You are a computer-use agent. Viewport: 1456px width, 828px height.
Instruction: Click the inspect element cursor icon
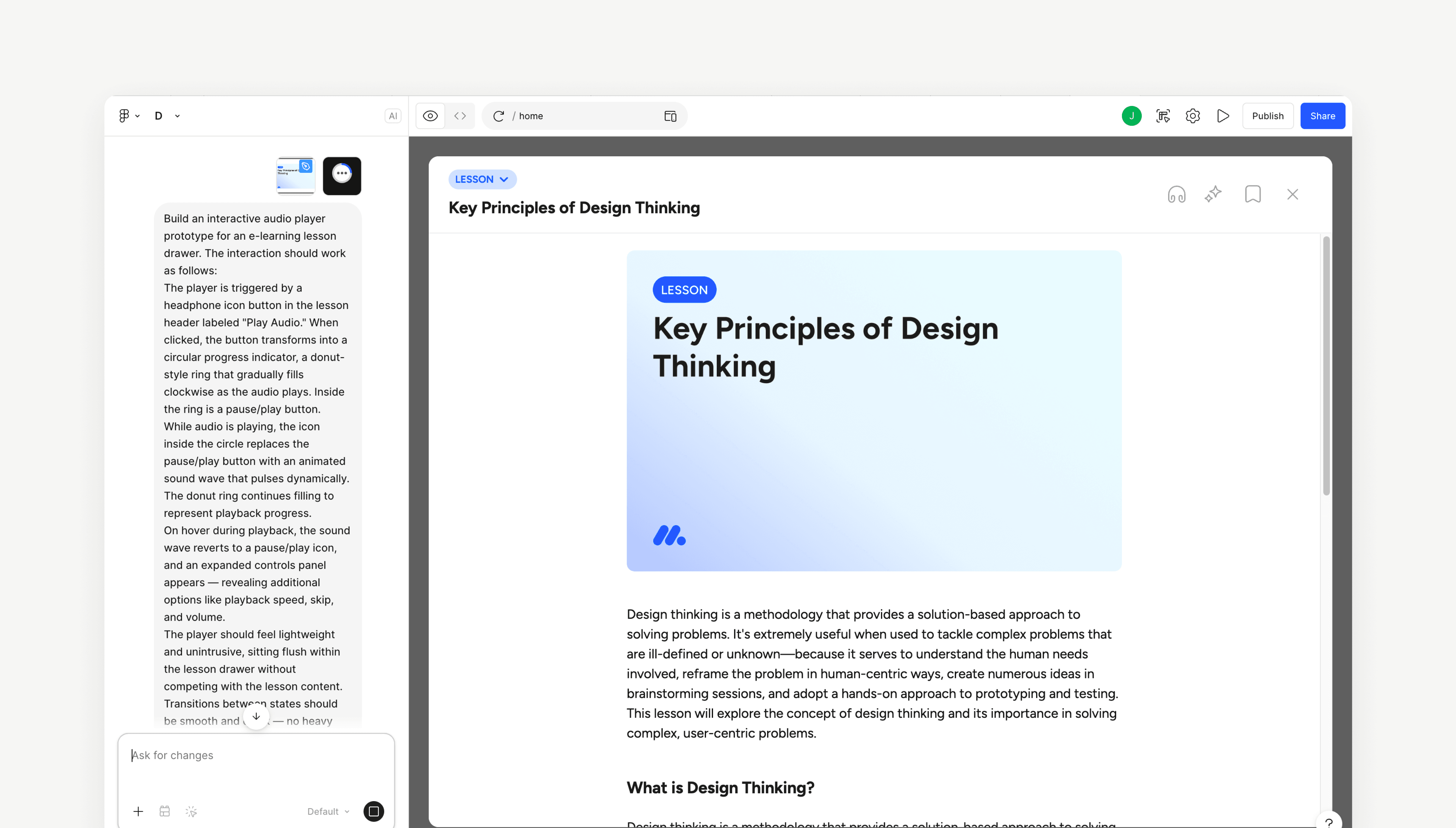[1163, 116]
